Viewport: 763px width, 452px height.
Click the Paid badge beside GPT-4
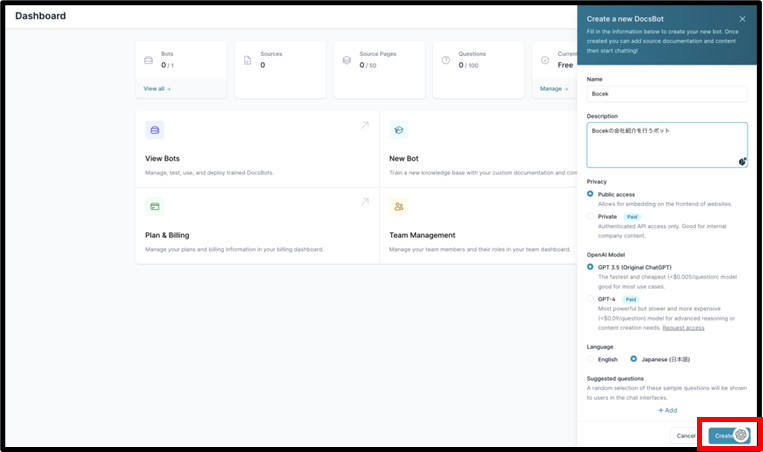[x=631, y=299]
